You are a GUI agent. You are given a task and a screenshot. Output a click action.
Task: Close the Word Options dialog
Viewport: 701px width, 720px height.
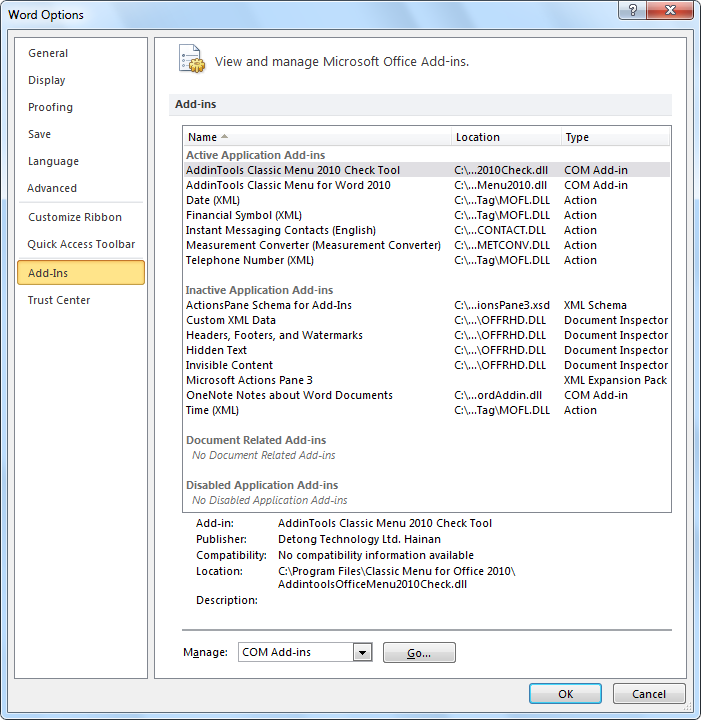tap(670, 10)
